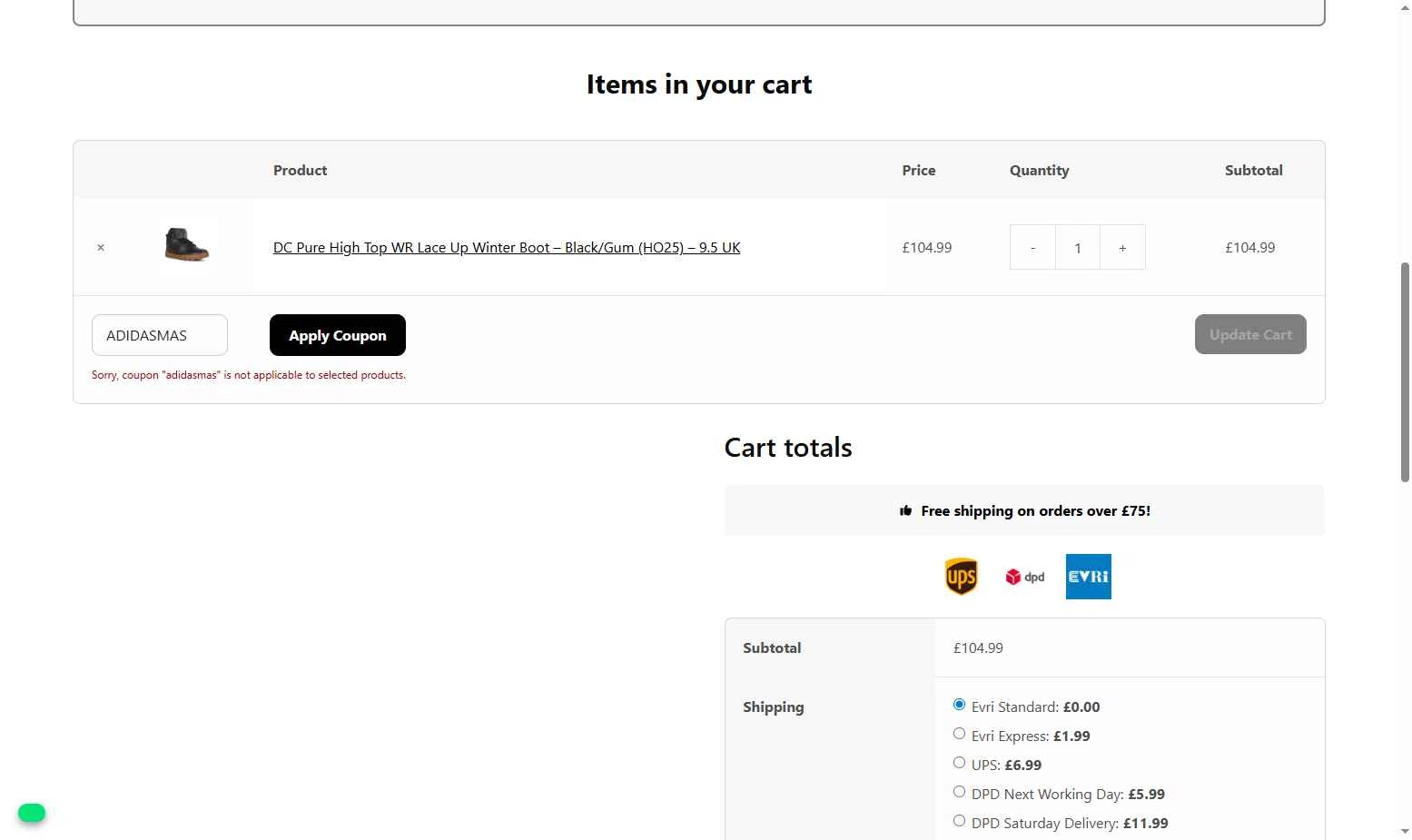Click the Shipping row label
The image size is (1412, 840).
click(x=774, y=707)
